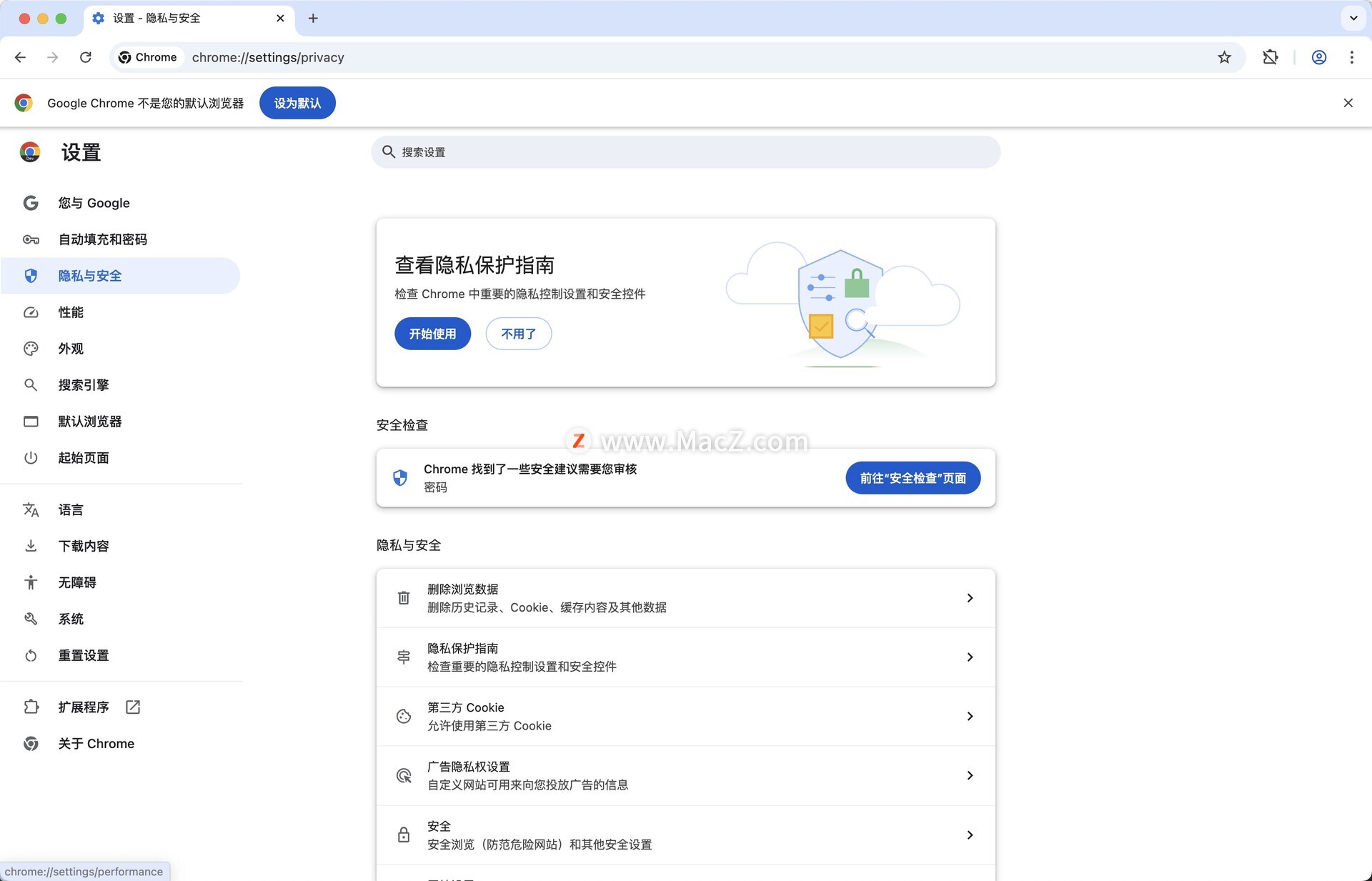Image resolution: width=1372 pixels, height=881 pixels.
Task: Click the 无障碍 accessibility icon
Action: pos(31,582)
